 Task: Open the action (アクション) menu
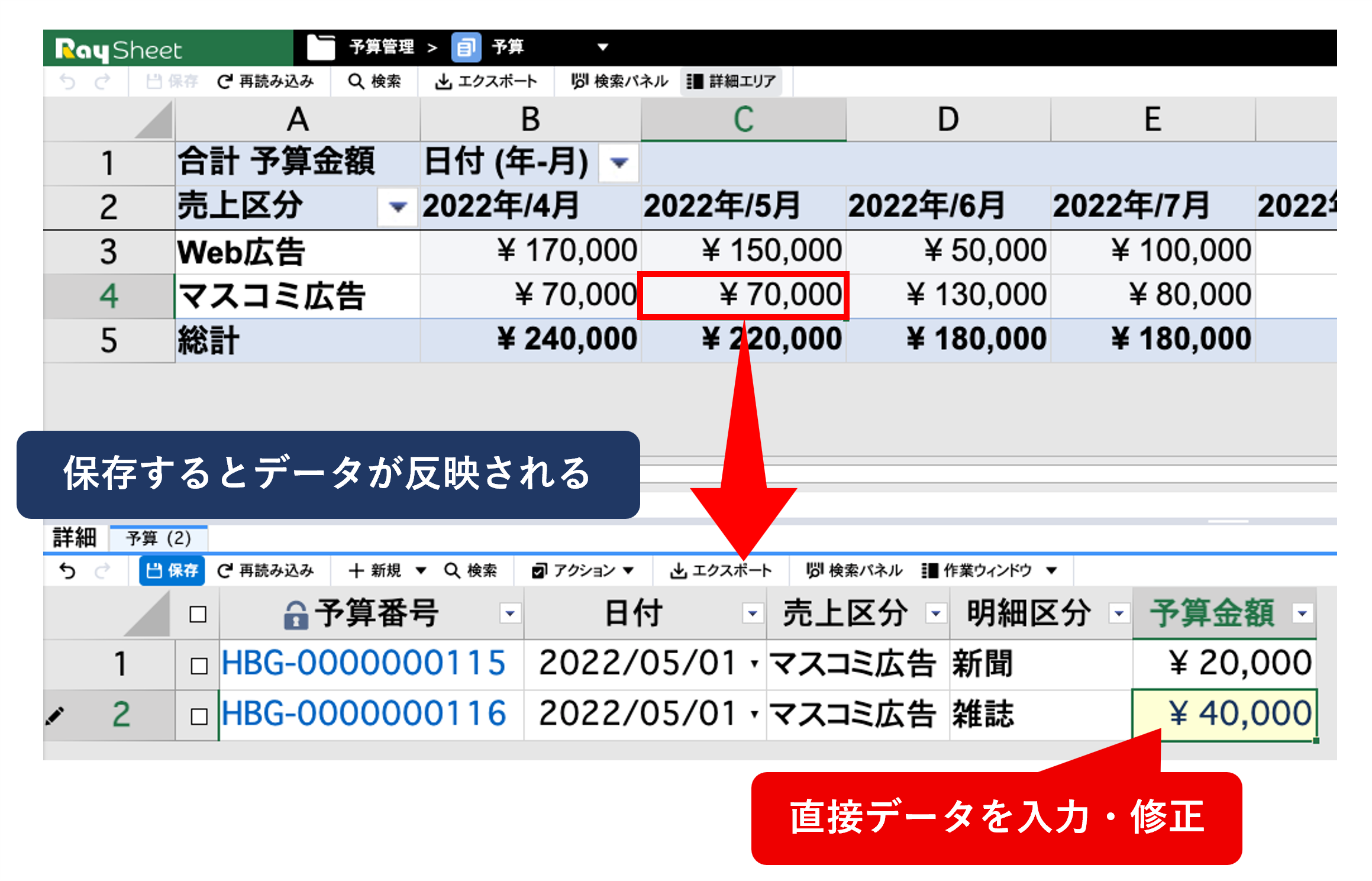pyautogui.click(x=583, y=570)
